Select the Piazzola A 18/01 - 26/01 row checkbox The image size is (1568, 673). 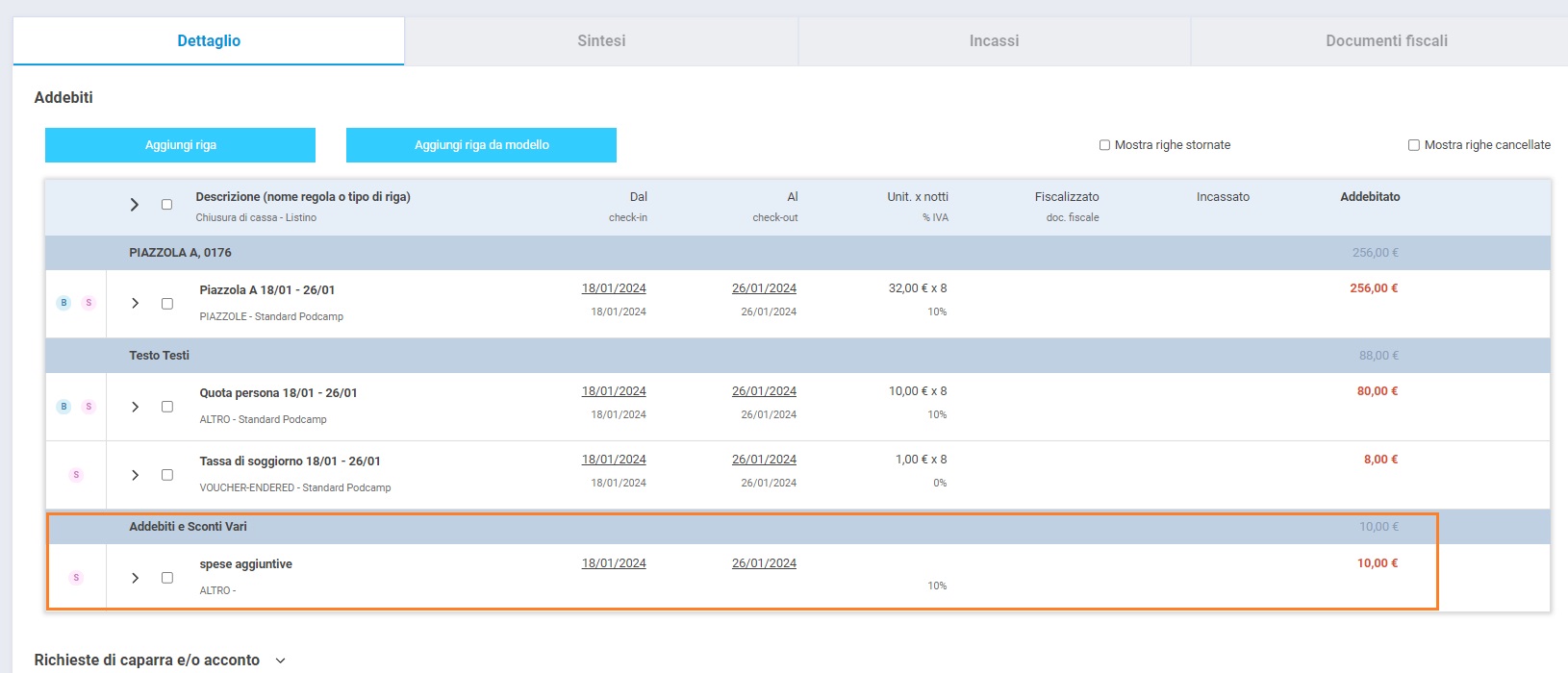point(167,304)
